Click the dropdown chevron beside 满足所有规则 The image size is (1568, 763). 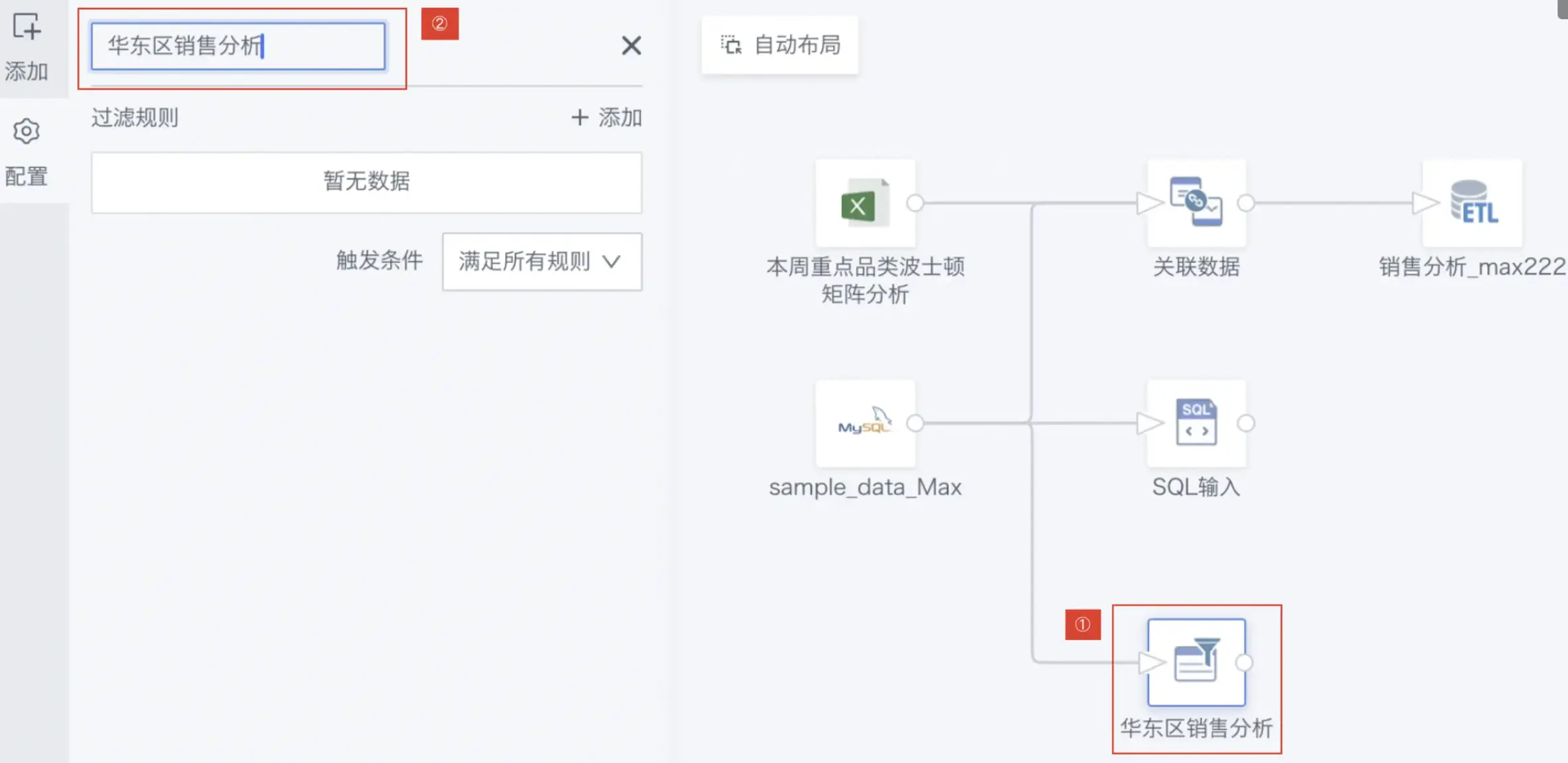point(612,262)
